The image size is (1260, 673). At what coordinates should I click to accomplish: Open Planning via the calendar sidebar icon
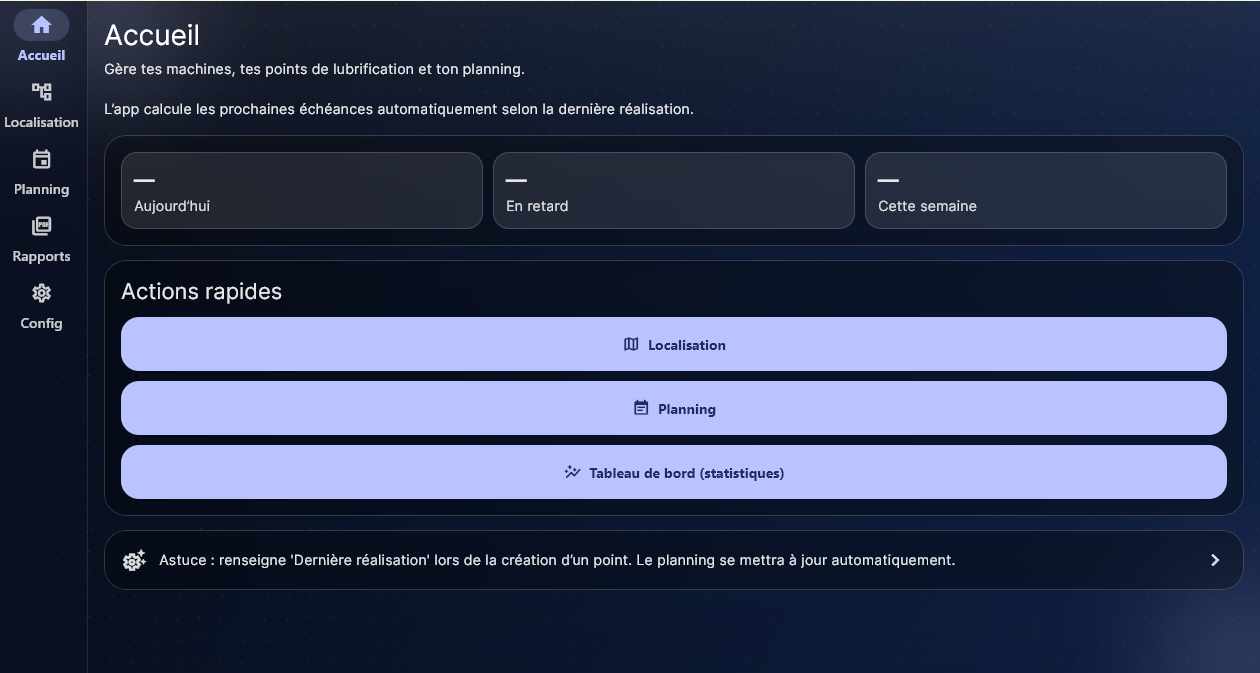[41, 158]
